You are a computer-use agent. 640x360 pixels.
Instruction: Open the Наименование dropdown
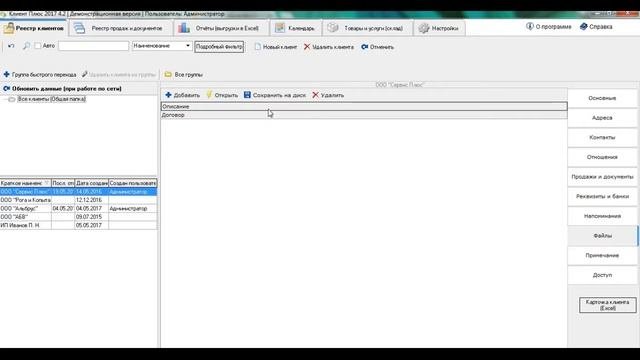pyautogui.click(x=162, y=46)
